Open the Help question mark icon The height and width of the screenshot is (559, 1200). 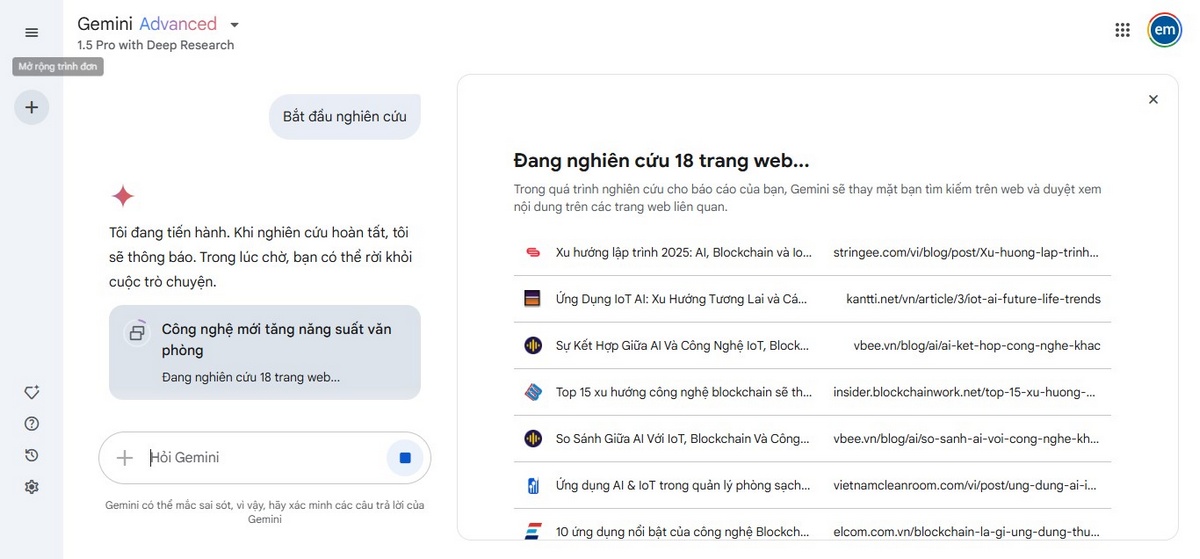31,423
